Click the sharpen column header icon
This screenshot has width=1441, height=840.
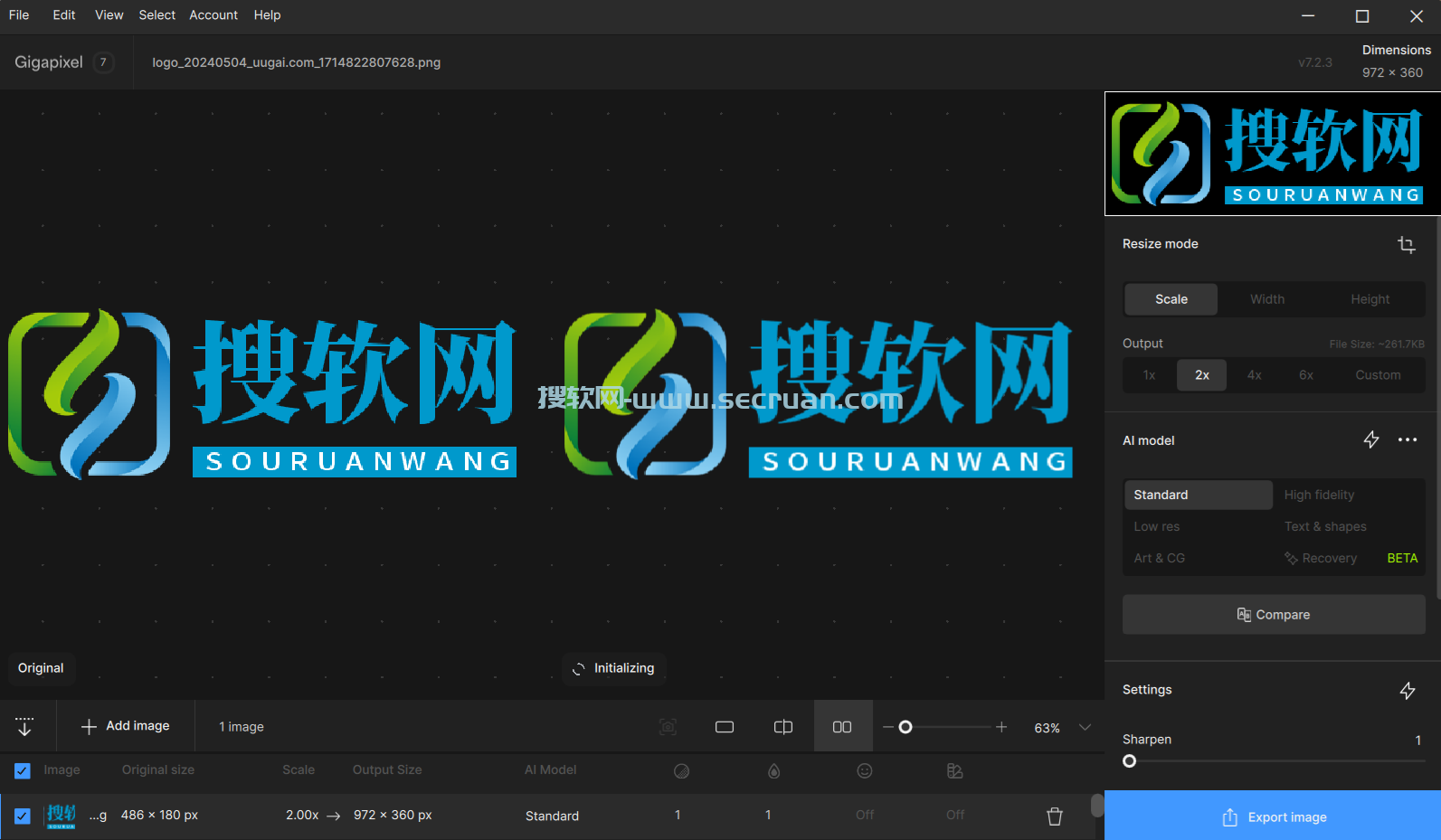pos(682,771)
